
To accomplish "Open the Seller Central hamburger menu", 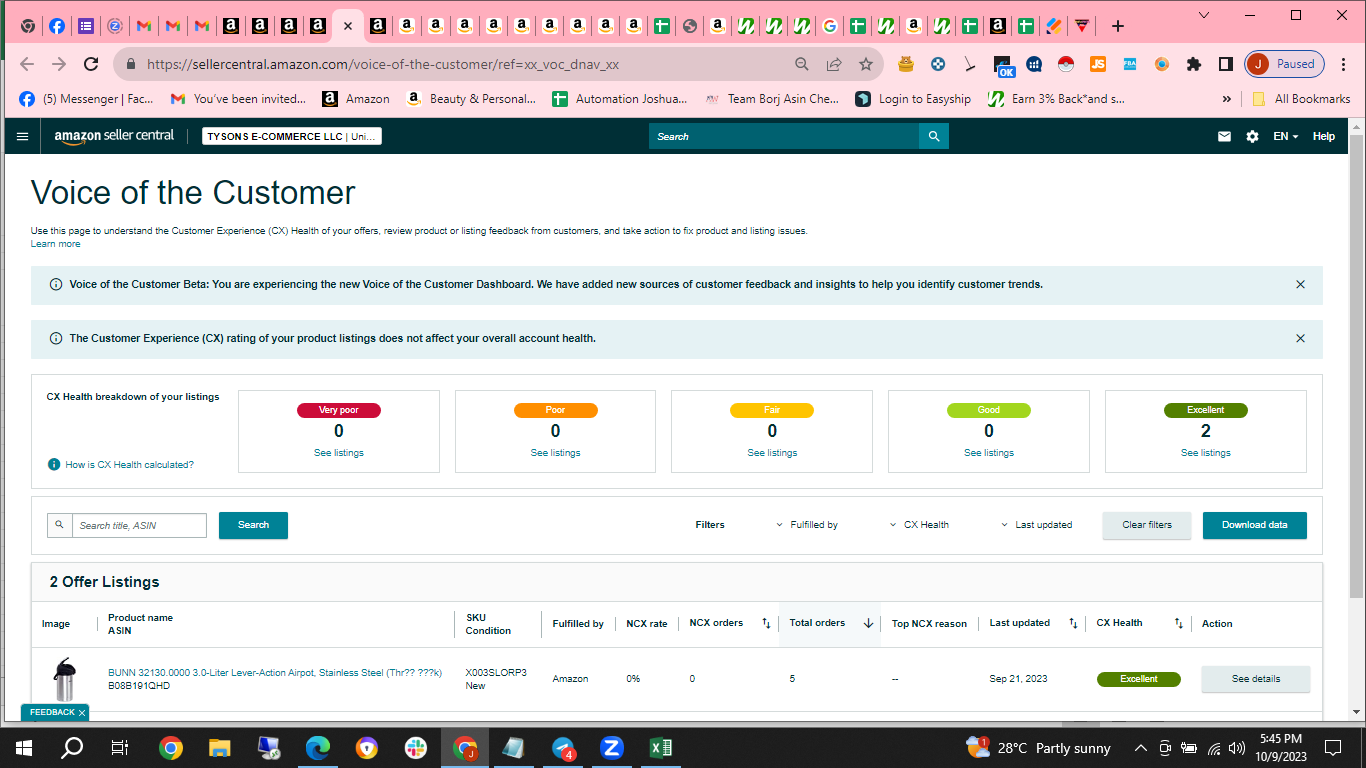I will click(23, 136).
